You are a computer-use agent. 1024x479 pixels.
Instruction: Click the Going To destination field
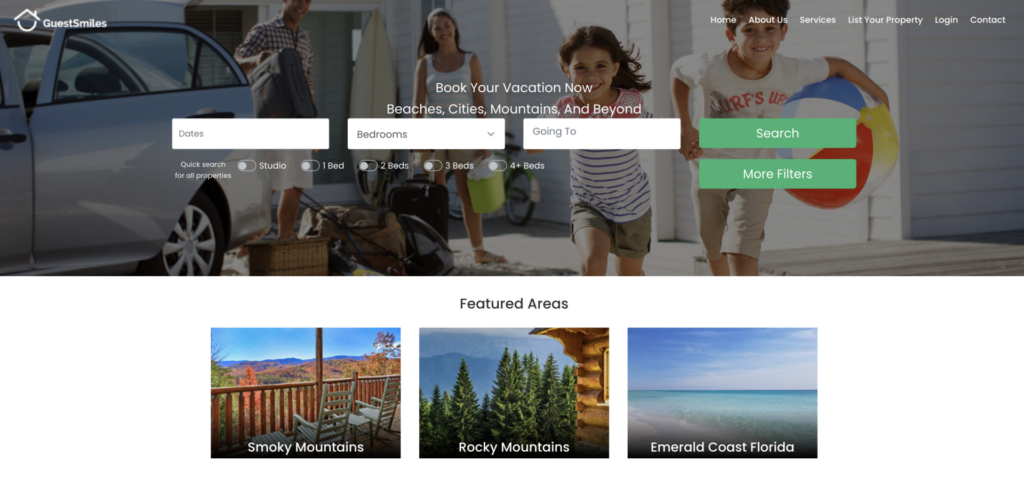click(x=601, y=133)
